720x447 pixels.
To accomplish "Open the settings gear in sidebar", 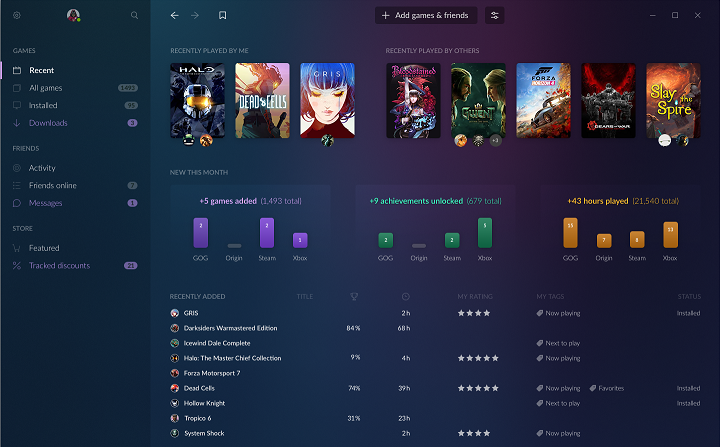I will [x=16, y=16].
